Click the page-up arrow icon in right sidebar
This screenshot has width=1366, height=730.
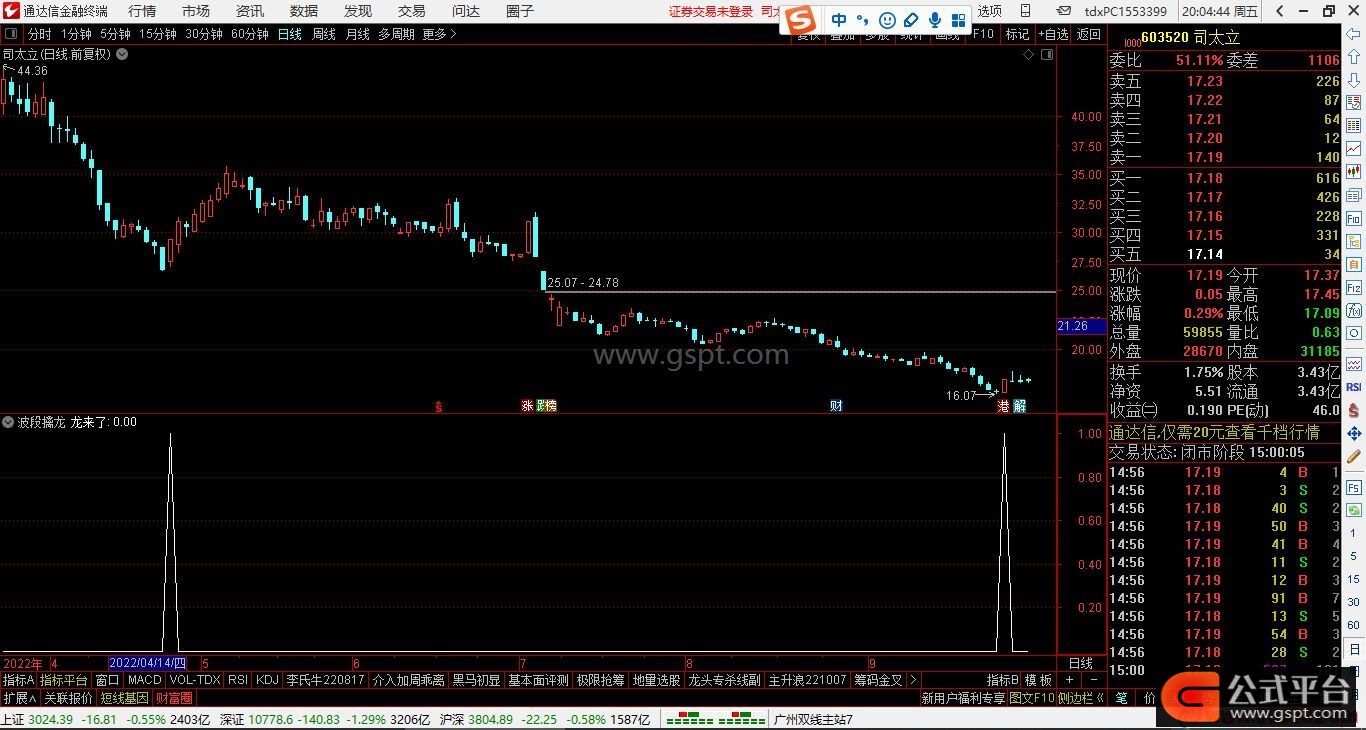(1354, 57)
